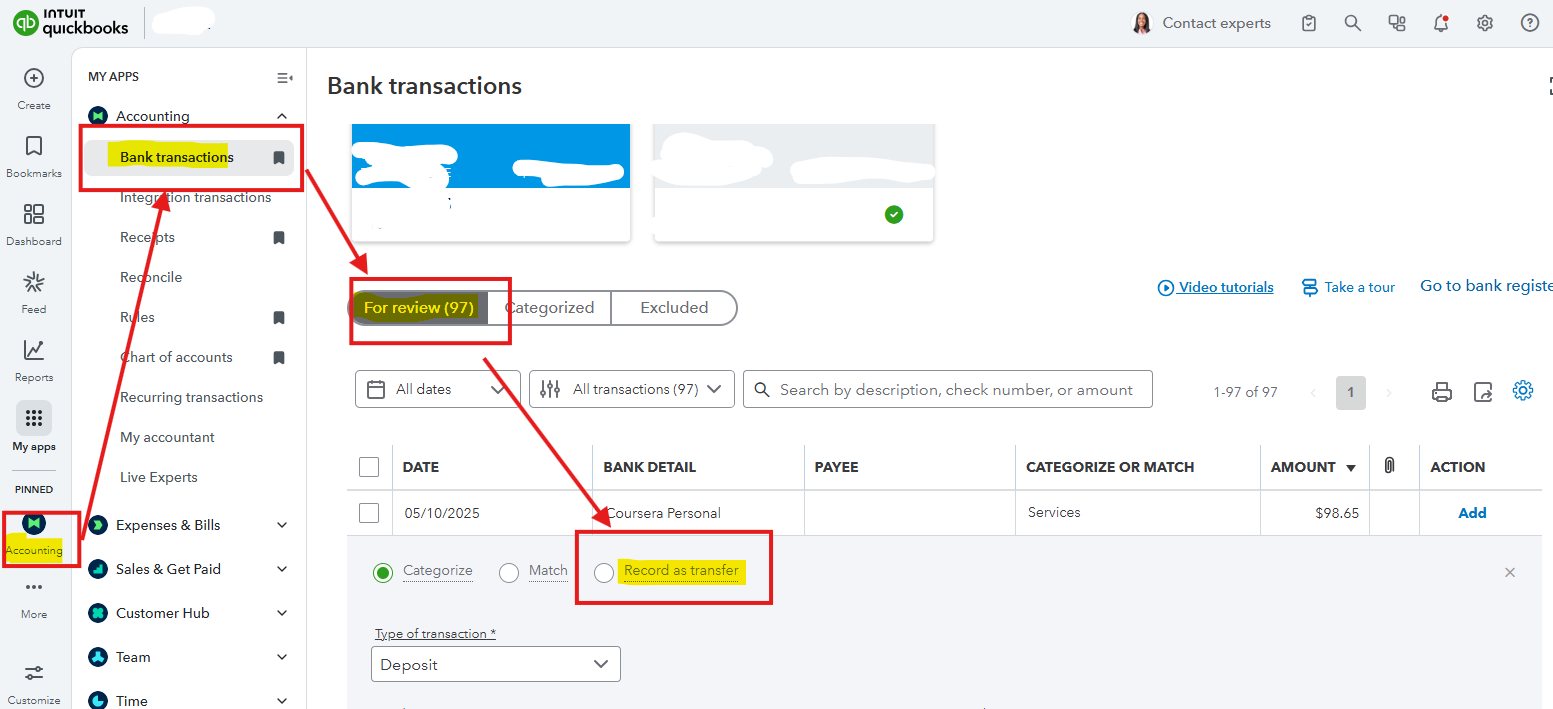The height and width of the screenshot is (709, 1553).
Task: Open the Customize sliders icon
Action: (x=34, y=673)
